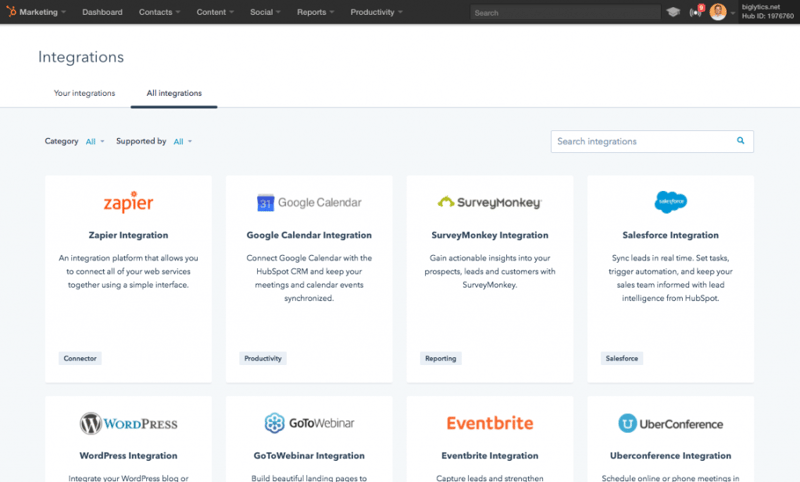Open the account dropdown arrow beside avatar

[733, 13]
